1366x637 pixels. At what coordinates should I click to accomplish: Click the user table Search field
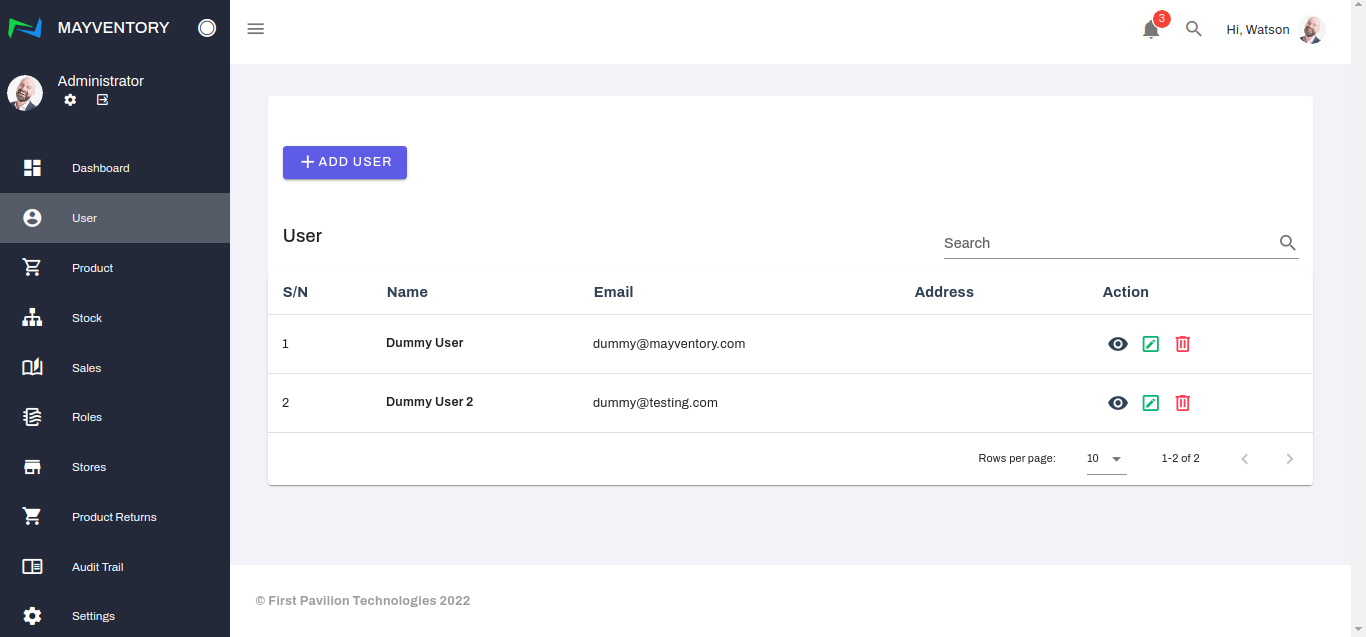tap(1108, 243)
